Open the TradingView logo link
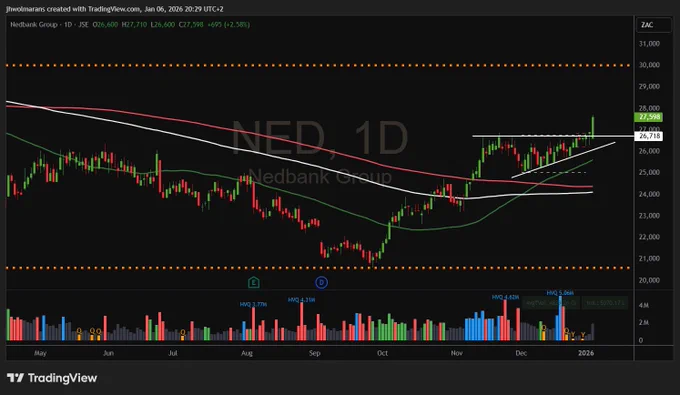680x395 pixels. pos(52,378)
